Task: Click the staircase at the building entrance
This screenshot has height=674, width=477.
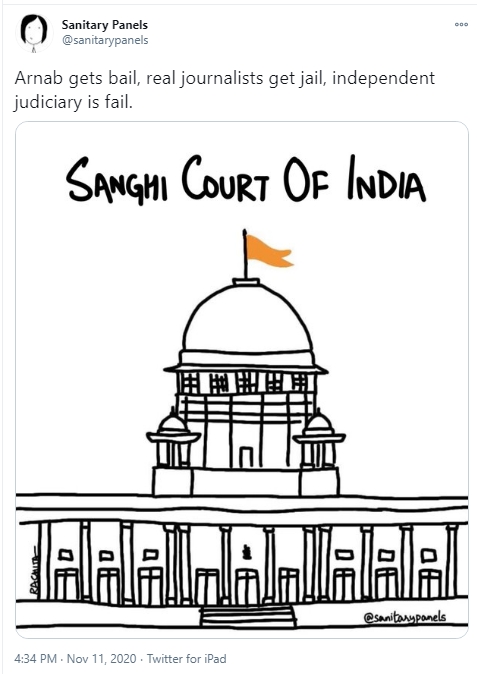Action: click(x=248, y=616)
